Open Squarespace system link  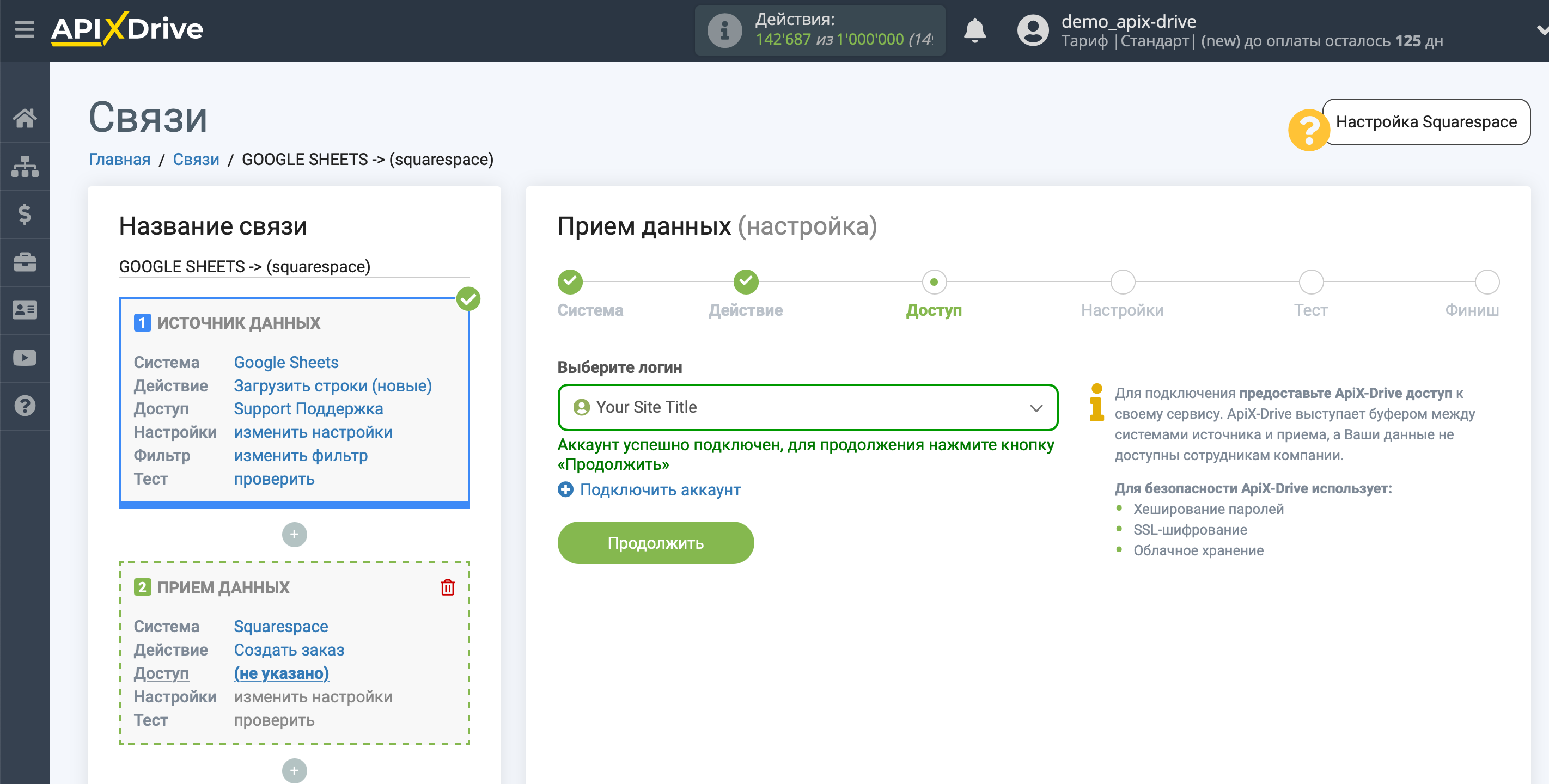(281, 627)
